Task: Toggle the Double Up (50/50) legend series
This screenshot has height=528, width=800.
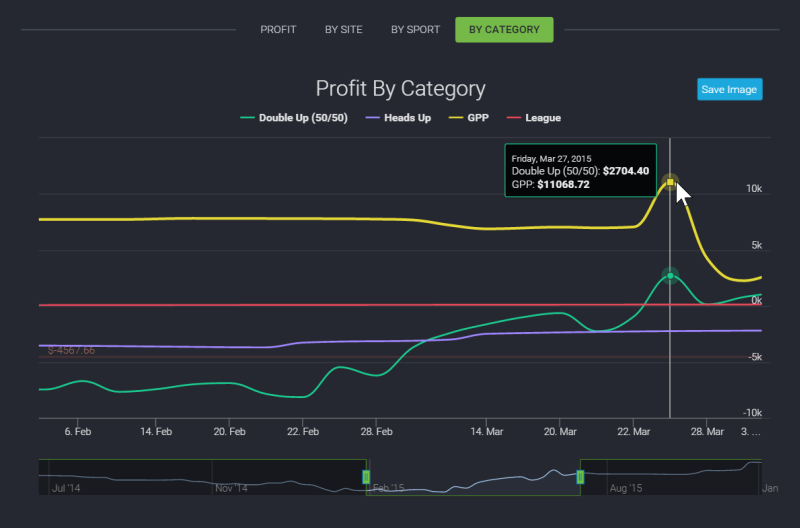Action: coord(294,118)
